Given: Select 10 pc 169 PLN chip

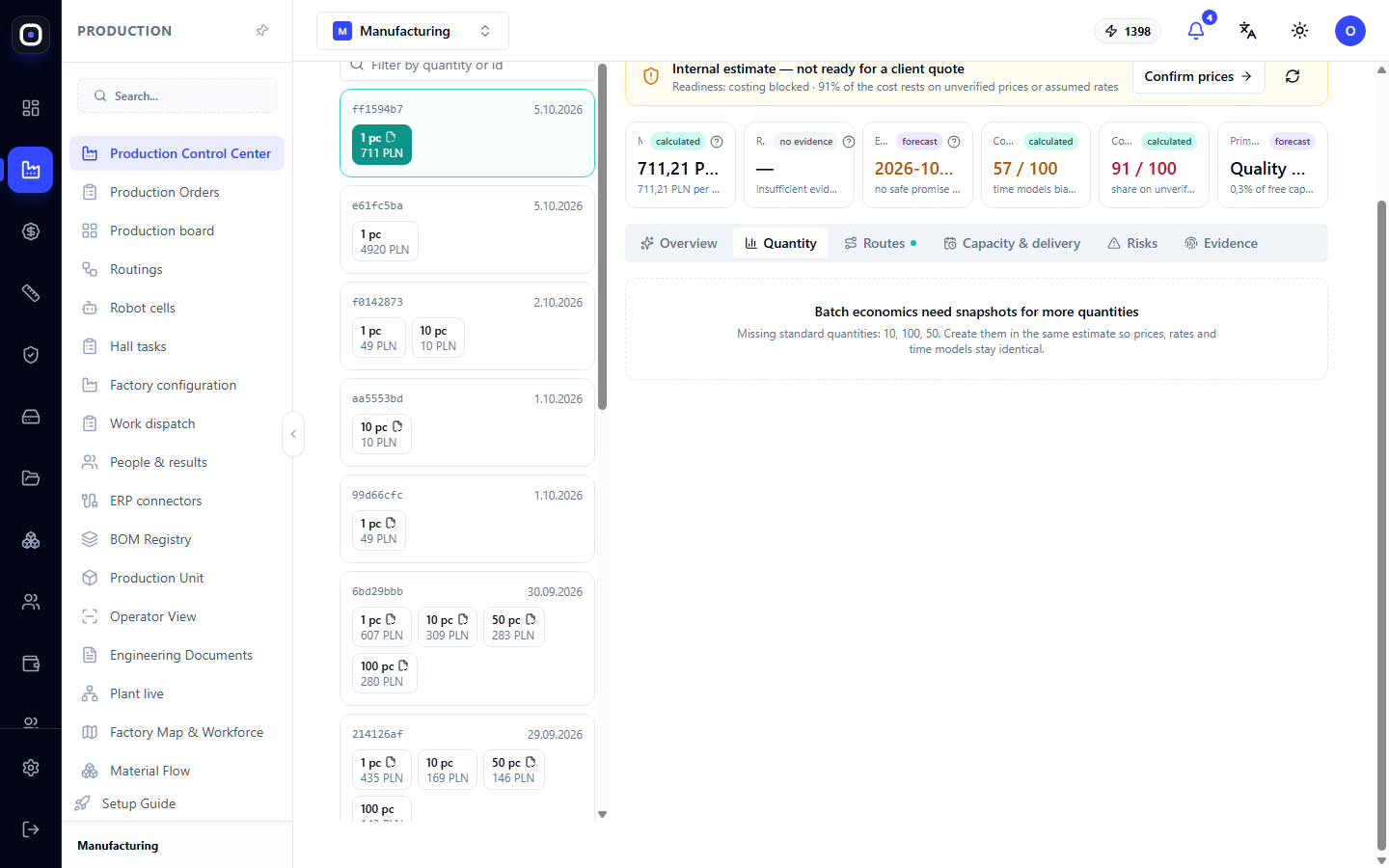Looking at the screenshot, I should pos(448,770).
